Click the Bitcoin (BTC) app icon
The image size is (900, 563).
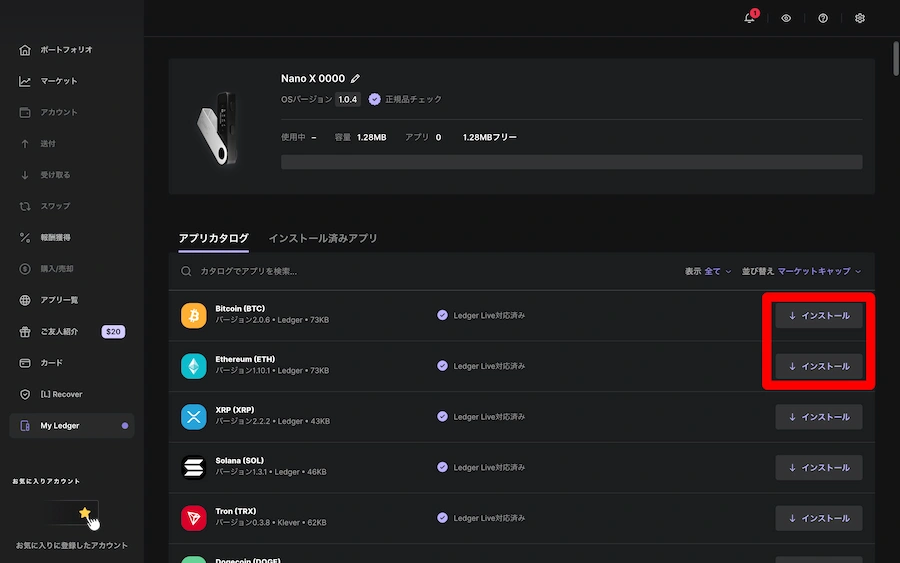click(x=193, y=315)
